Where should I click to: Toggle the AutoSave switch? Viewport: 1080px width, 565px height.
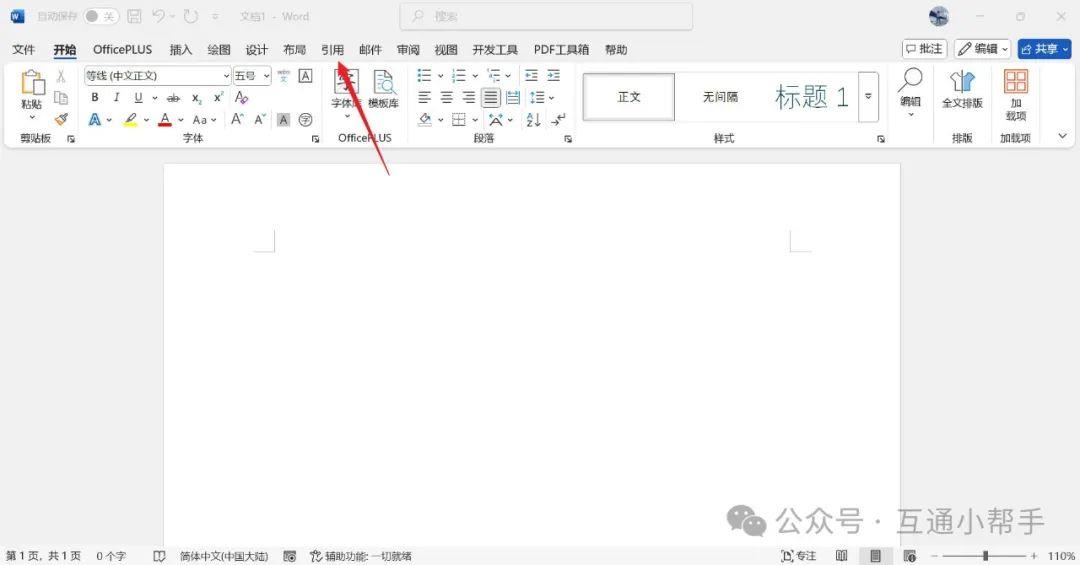coord(101,16)
